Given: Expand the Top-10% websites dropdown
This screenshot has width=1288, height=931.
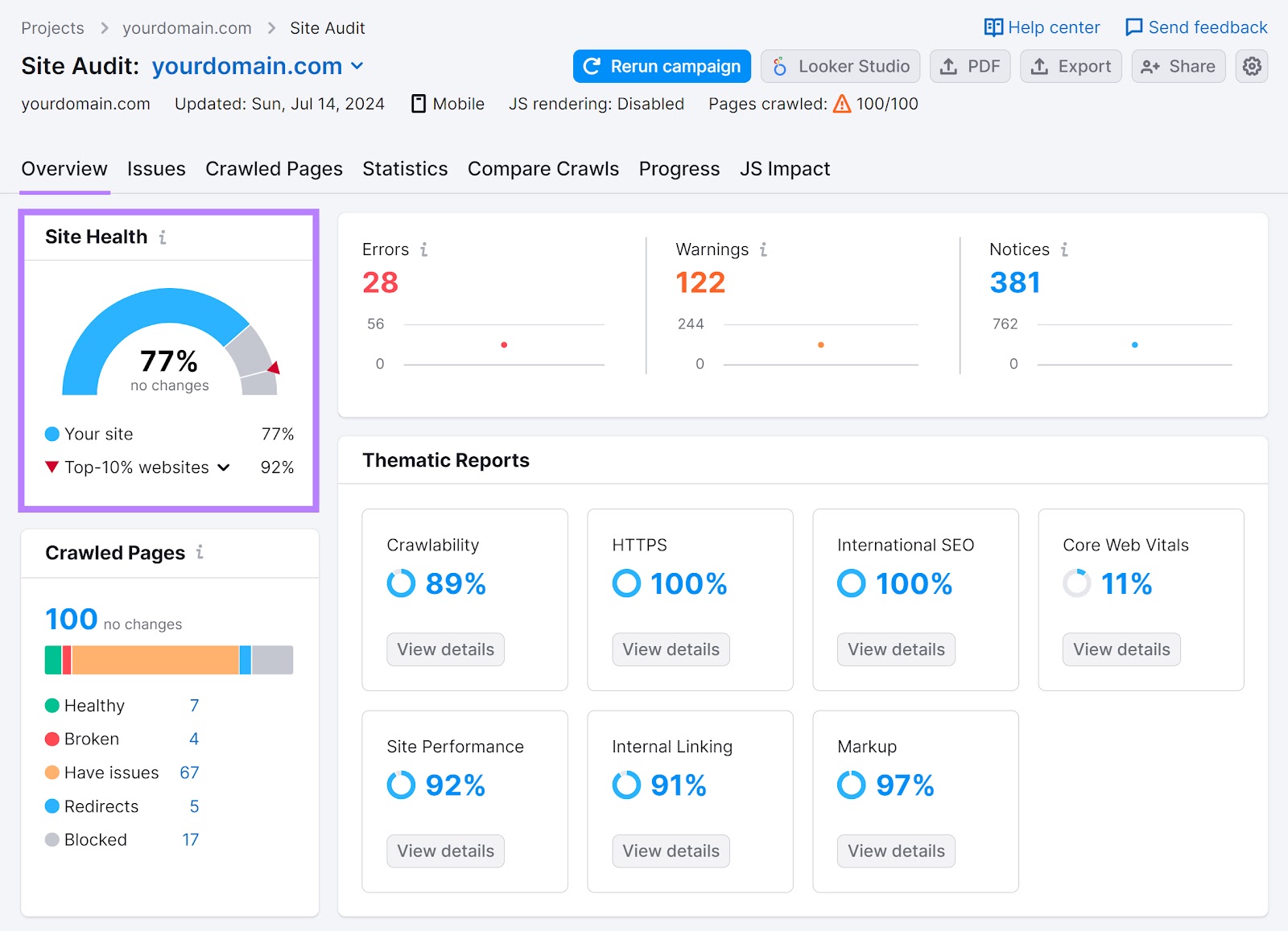Looking at the screenshot, I should pyautogui.click(x=223, y=468).
